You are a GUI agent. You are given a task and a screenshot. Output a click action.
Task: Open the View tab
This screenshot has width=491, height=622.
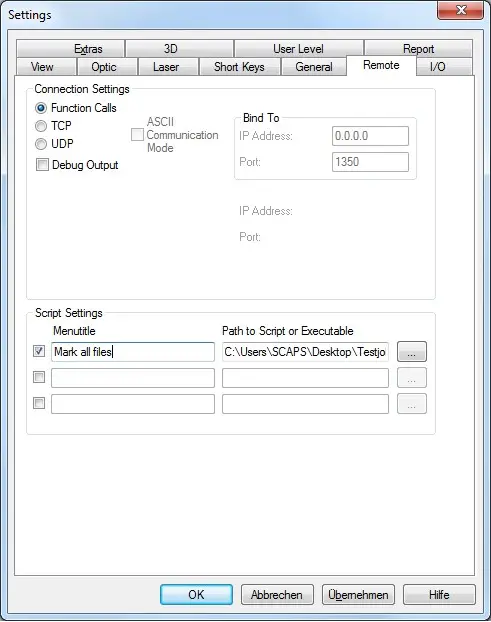tap(46, 67)
